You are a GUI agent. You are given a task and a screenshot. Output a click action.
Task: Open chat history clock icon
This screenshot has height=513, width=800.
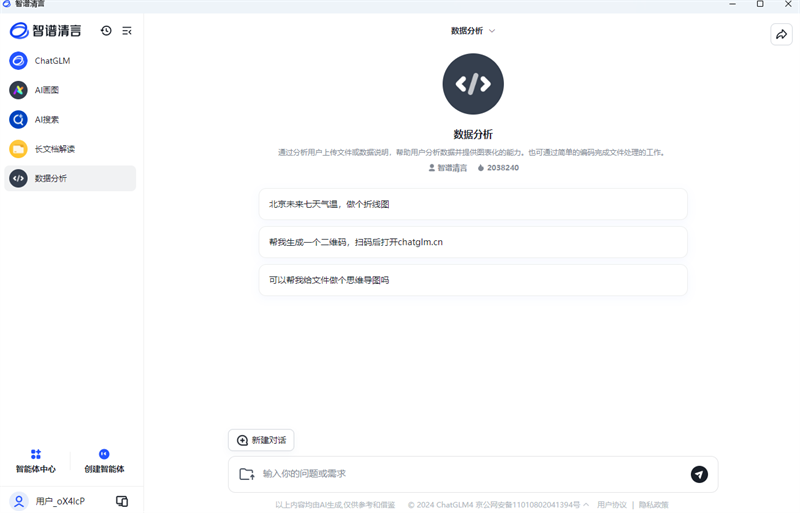(106, 31)
